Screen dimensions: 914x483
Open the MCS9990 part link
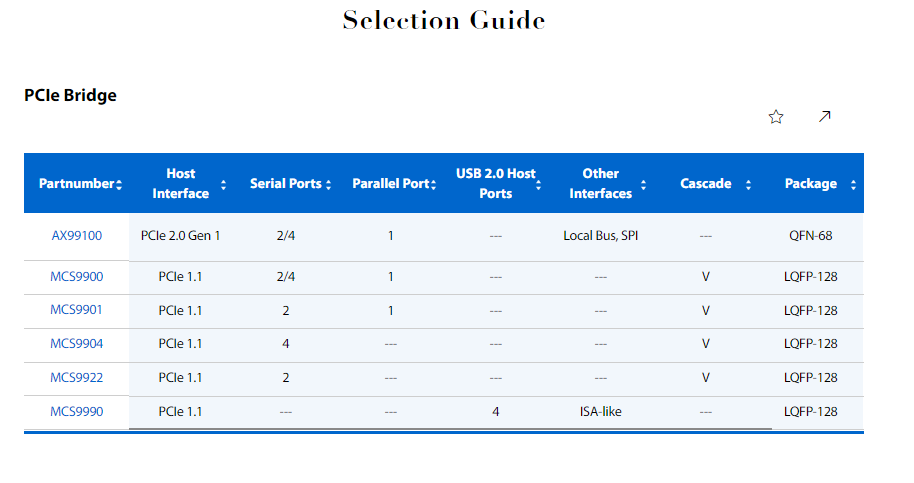pos(76,411)
